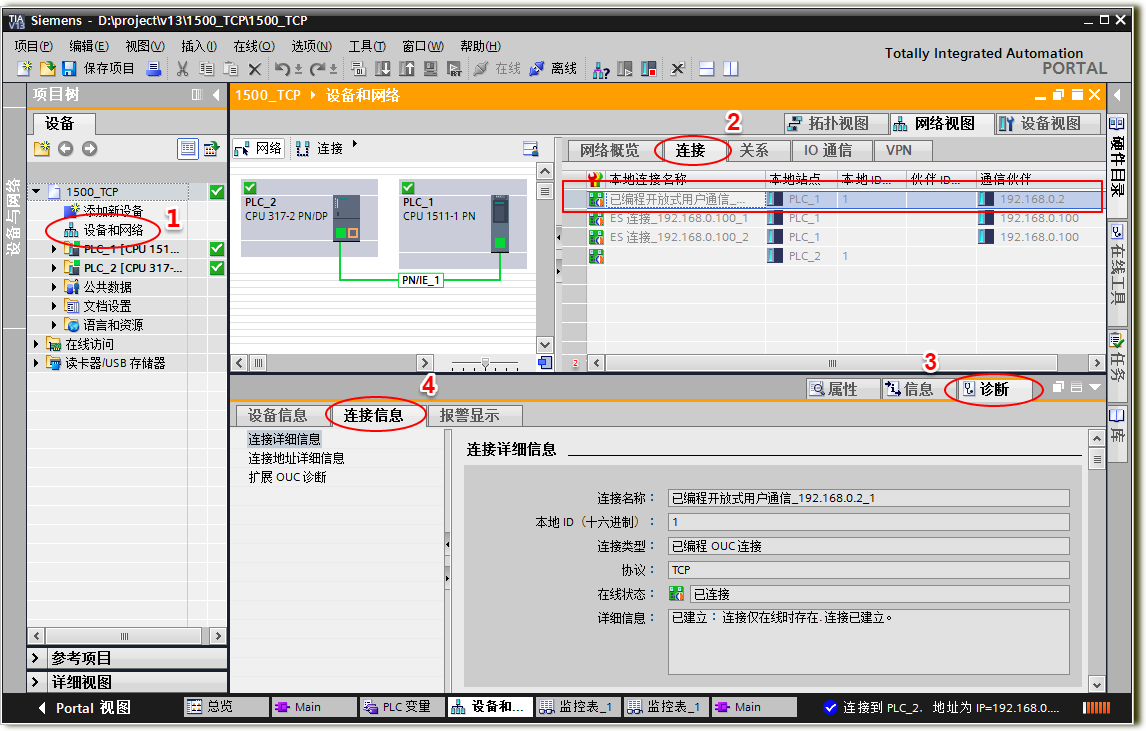Expand the 详细视图 section
The height and width of the screenshot is (731, 1146).
(36, 683)
